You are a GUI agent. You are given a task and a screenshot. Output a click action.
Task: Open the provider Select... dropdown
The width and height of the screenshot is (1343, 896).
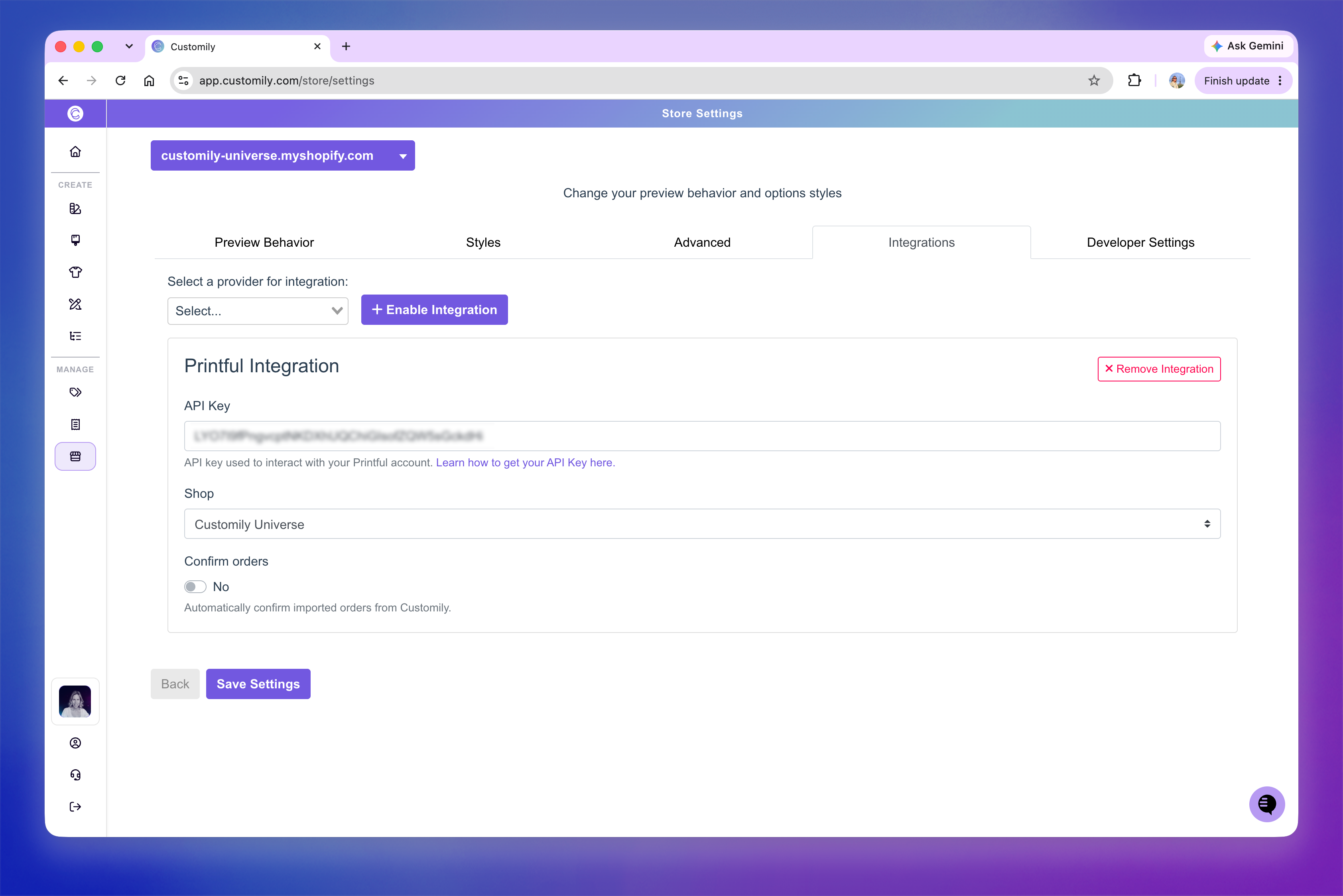point(258,311)
